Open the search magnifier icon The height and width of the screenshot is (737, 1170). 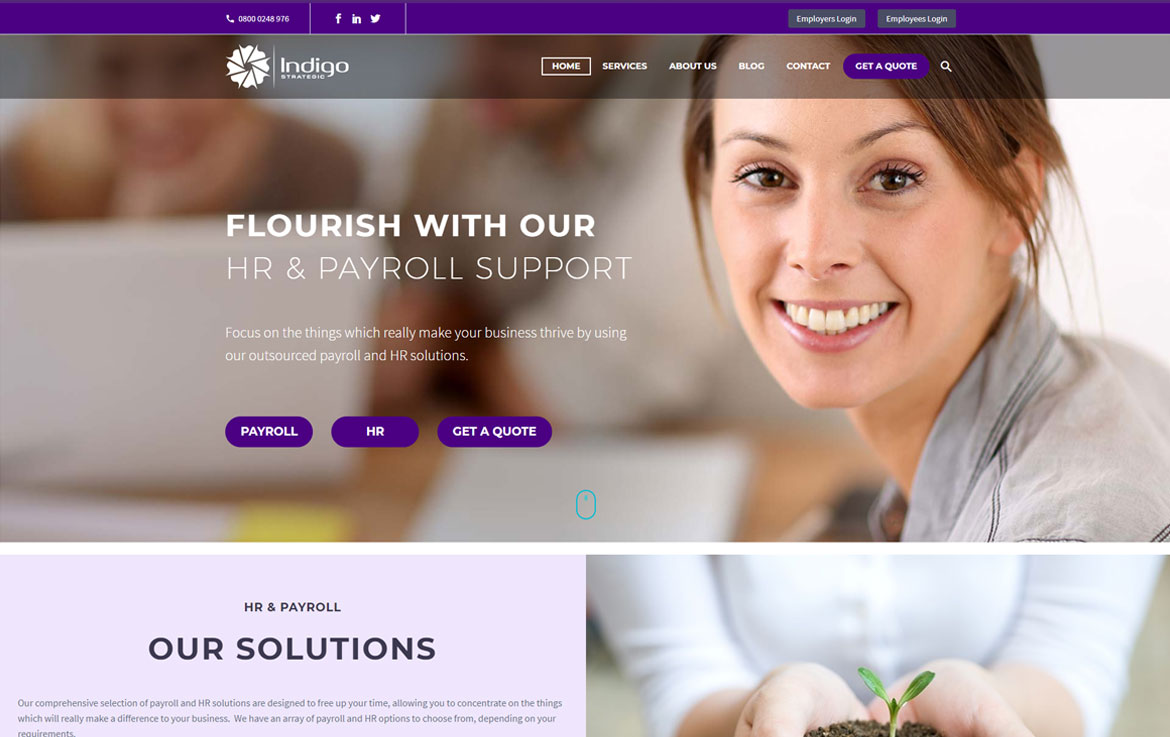(946, 66)
